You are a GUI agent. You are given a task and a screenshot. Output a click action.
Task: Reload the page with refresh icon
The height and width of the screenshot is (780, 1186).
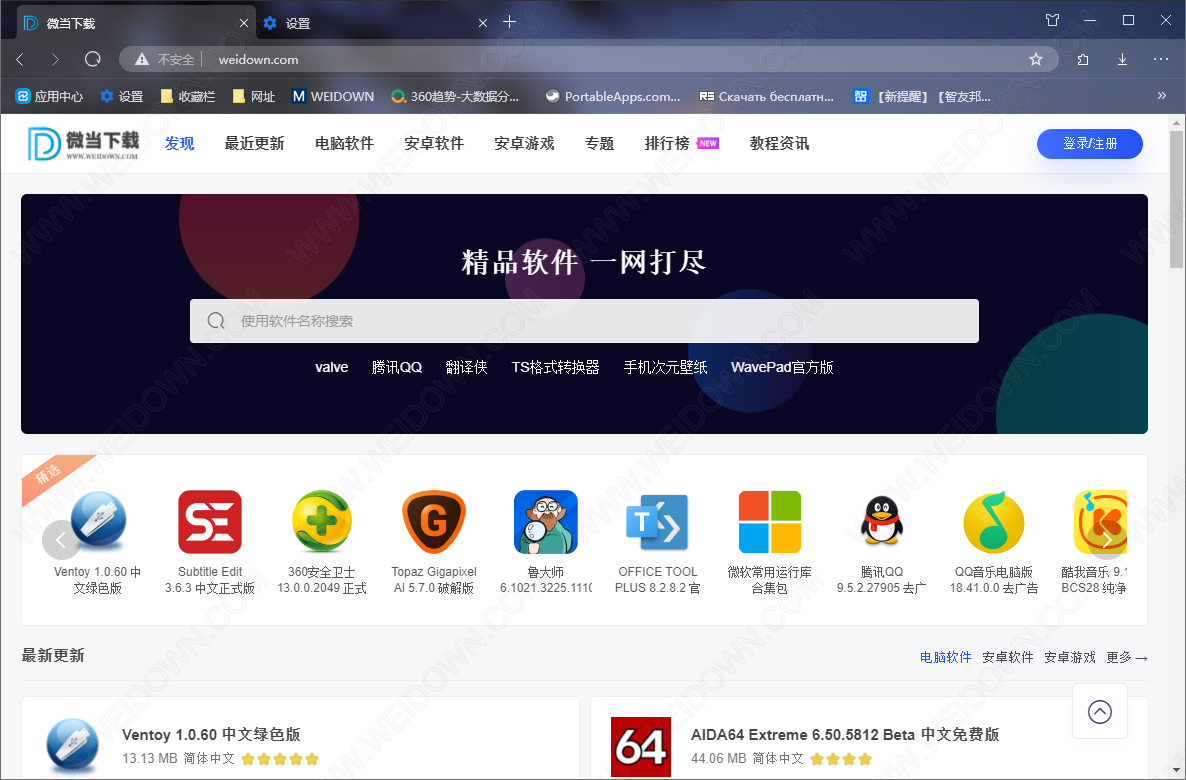click(92, 59)
